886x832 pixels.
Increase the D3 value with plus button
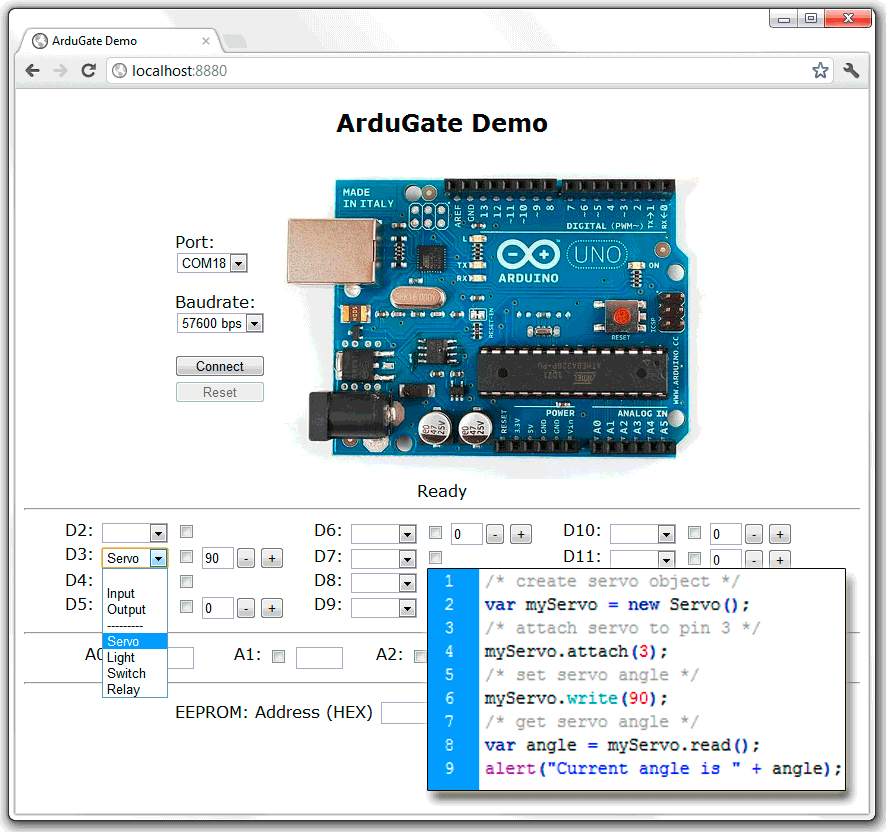[272, 558]
